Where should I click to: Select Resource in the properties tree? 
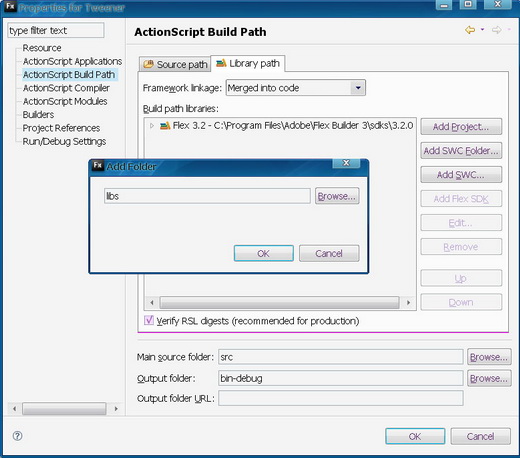[x=42, y=48]
